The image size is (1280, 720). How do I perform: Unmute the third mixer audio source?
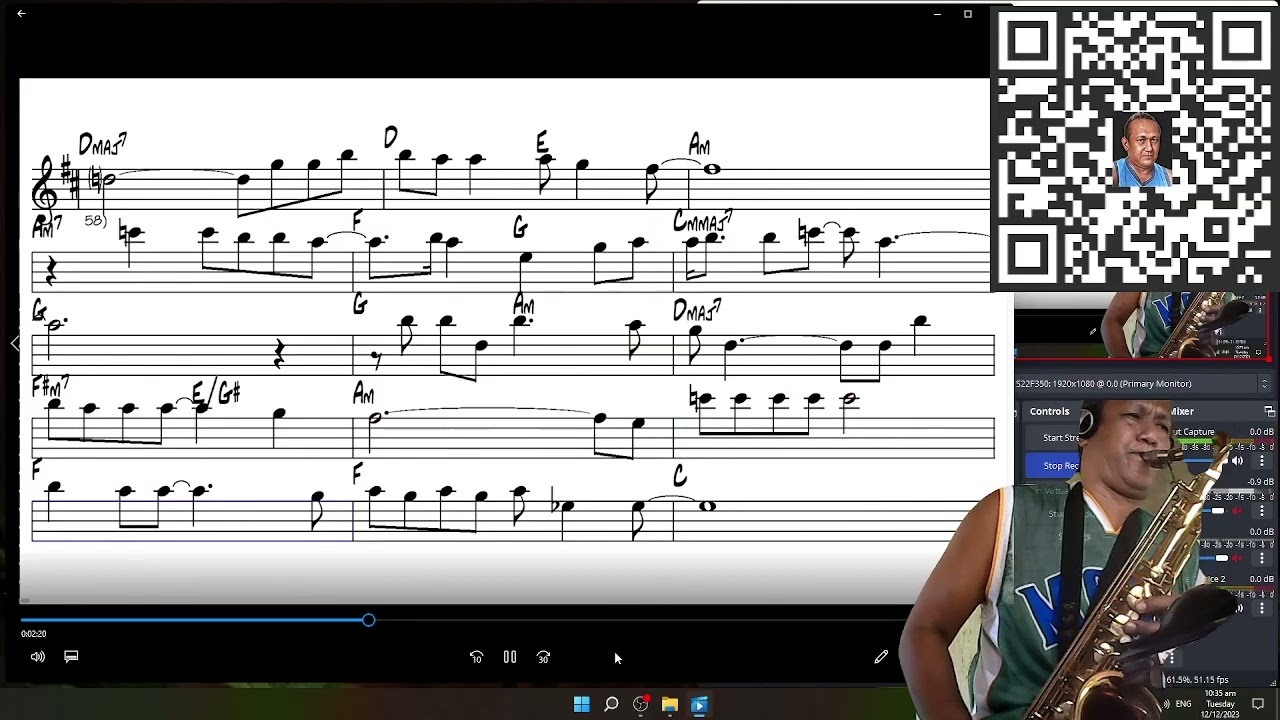click(x=1237, y=558)
